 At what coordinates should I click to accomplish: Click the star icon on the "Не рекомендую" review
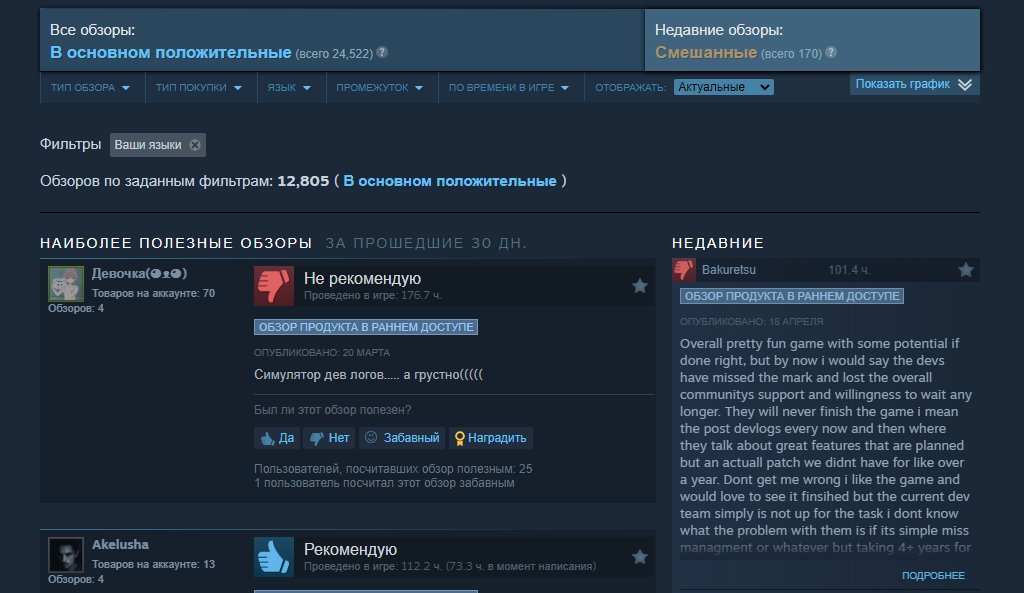click(640, 286)
